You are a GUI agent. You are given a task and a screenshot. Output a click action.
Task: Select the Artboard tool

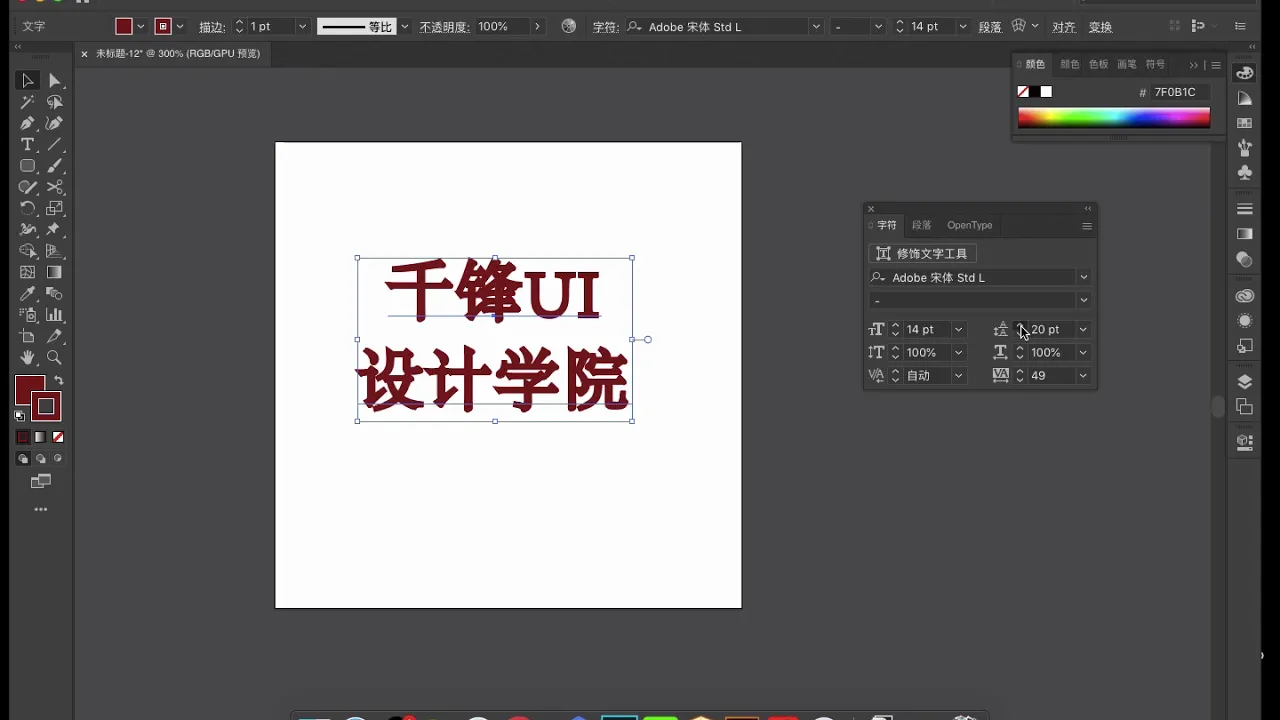coord(28,336)
